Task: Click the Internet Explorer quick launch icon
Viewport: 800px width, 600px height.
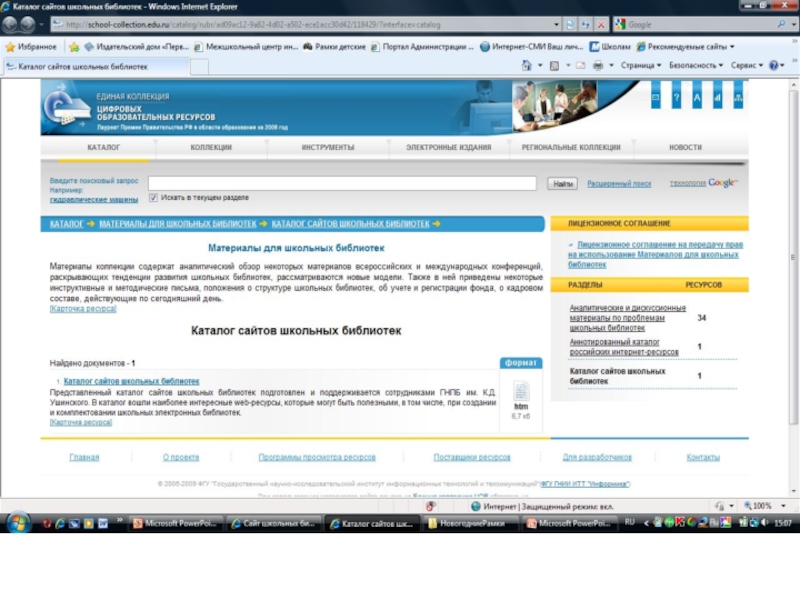Action: pyautogui.click(x=60, y=523)
